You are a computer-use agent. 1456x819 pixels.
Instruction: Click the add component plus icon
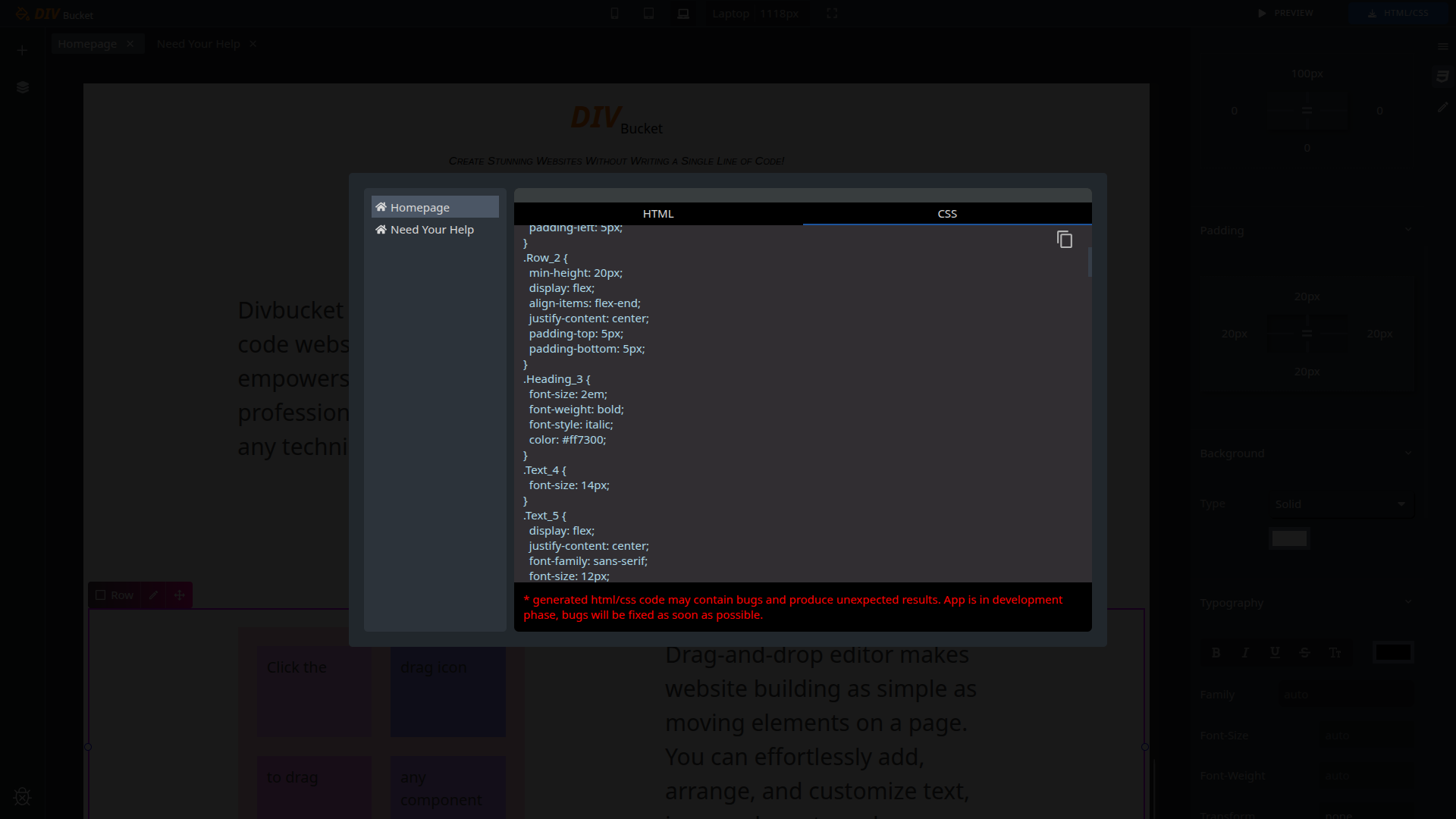(x=22, y=51)
